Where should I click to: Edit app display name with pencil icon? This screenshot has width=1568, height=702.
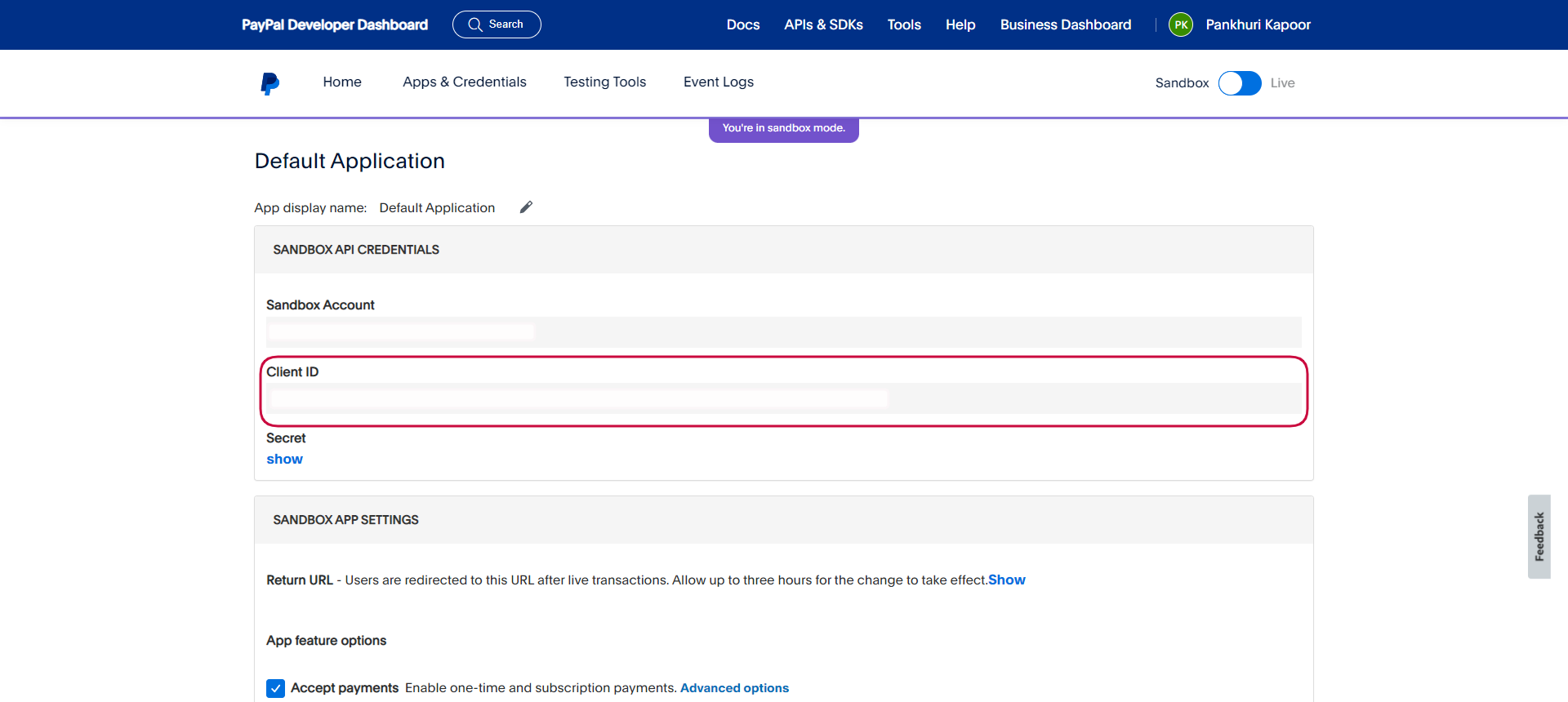pos(526,207)
